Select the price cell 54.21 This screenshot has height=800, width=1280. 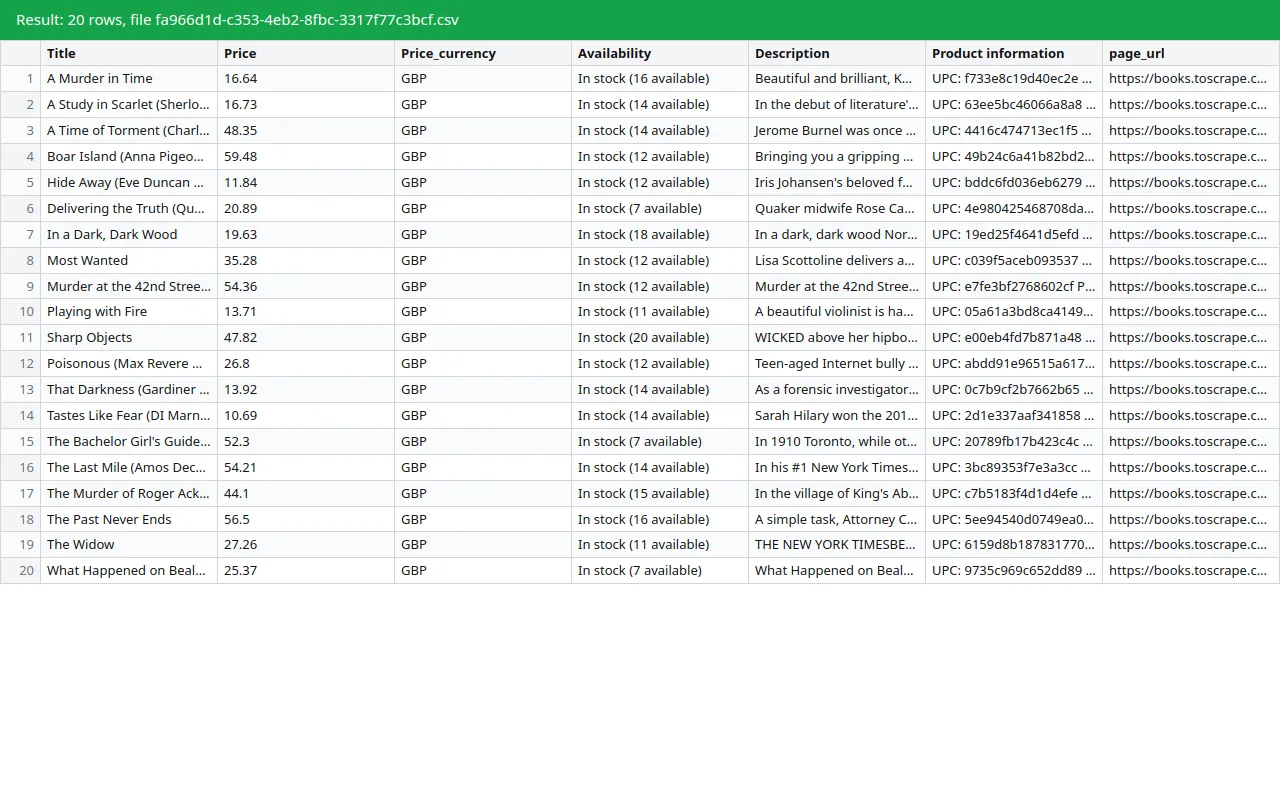pyautogui.click(x=306, y=468)
